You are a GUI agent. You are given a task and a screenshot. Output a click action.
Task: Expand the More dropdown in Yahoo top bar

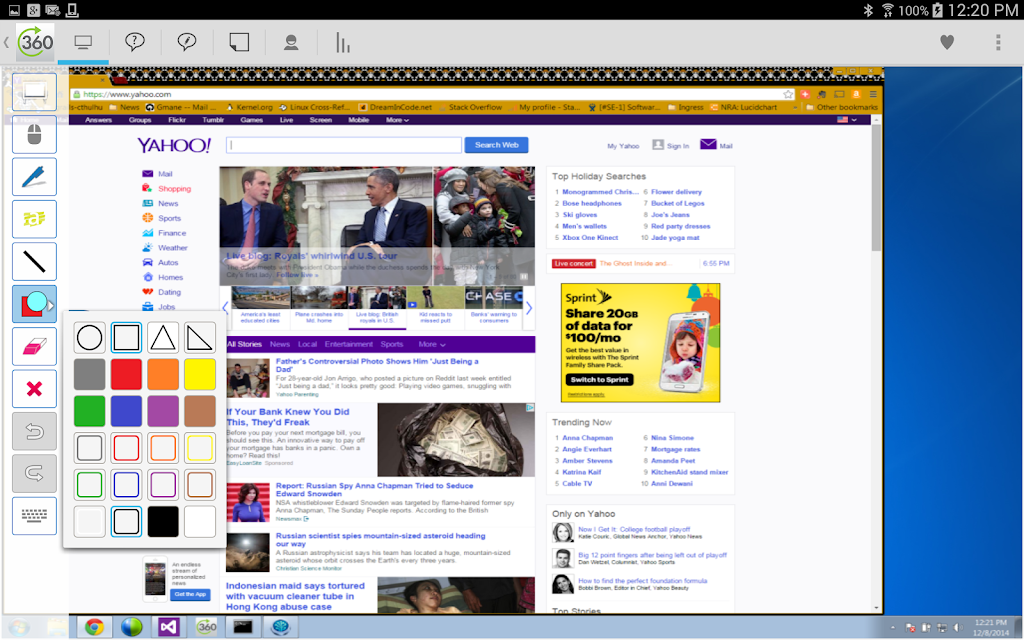(397, 120)
